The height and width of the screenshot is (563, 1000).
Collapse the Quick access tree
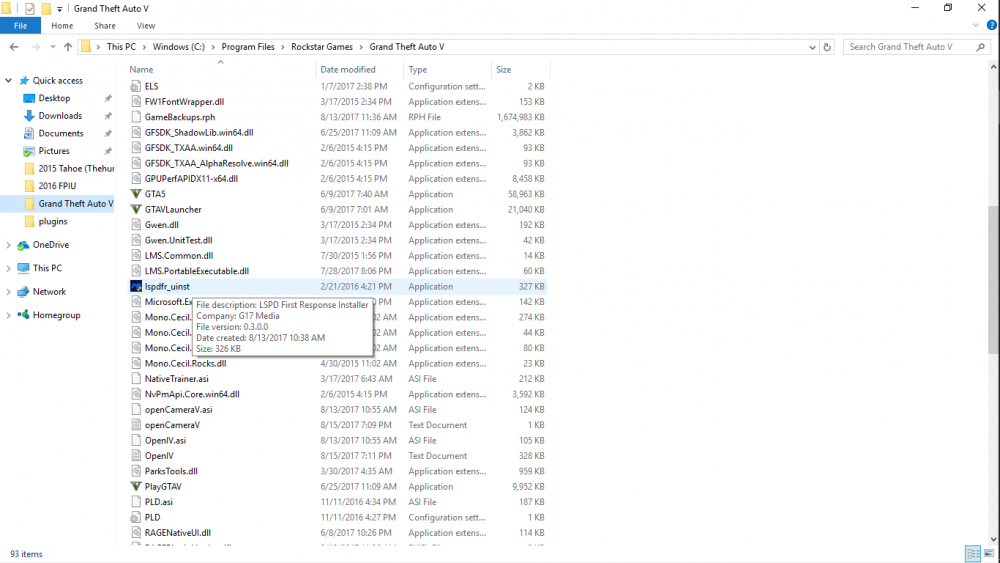(x=8, y=80)
